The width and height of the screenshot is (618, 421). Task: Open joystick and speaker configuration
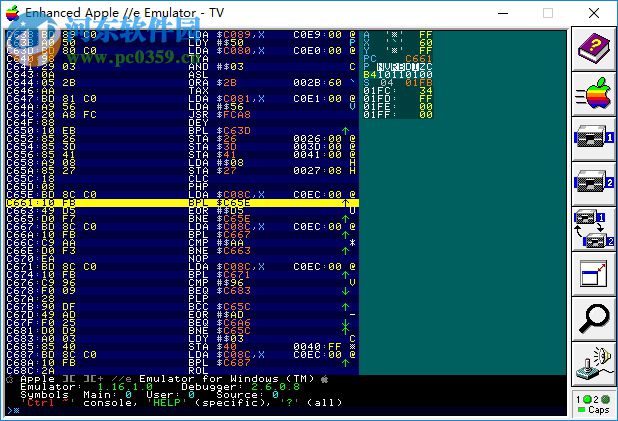[594, 363]
